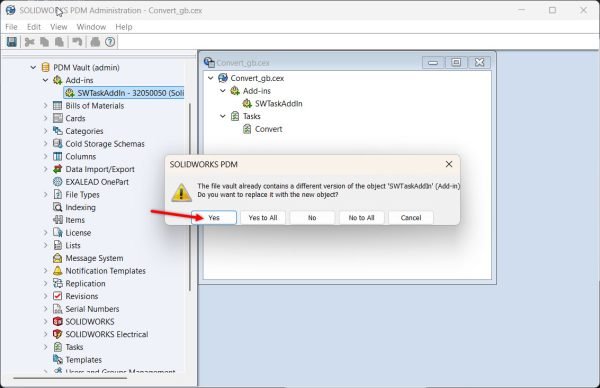
Task: Open the File menu
Action: [11, 27]
